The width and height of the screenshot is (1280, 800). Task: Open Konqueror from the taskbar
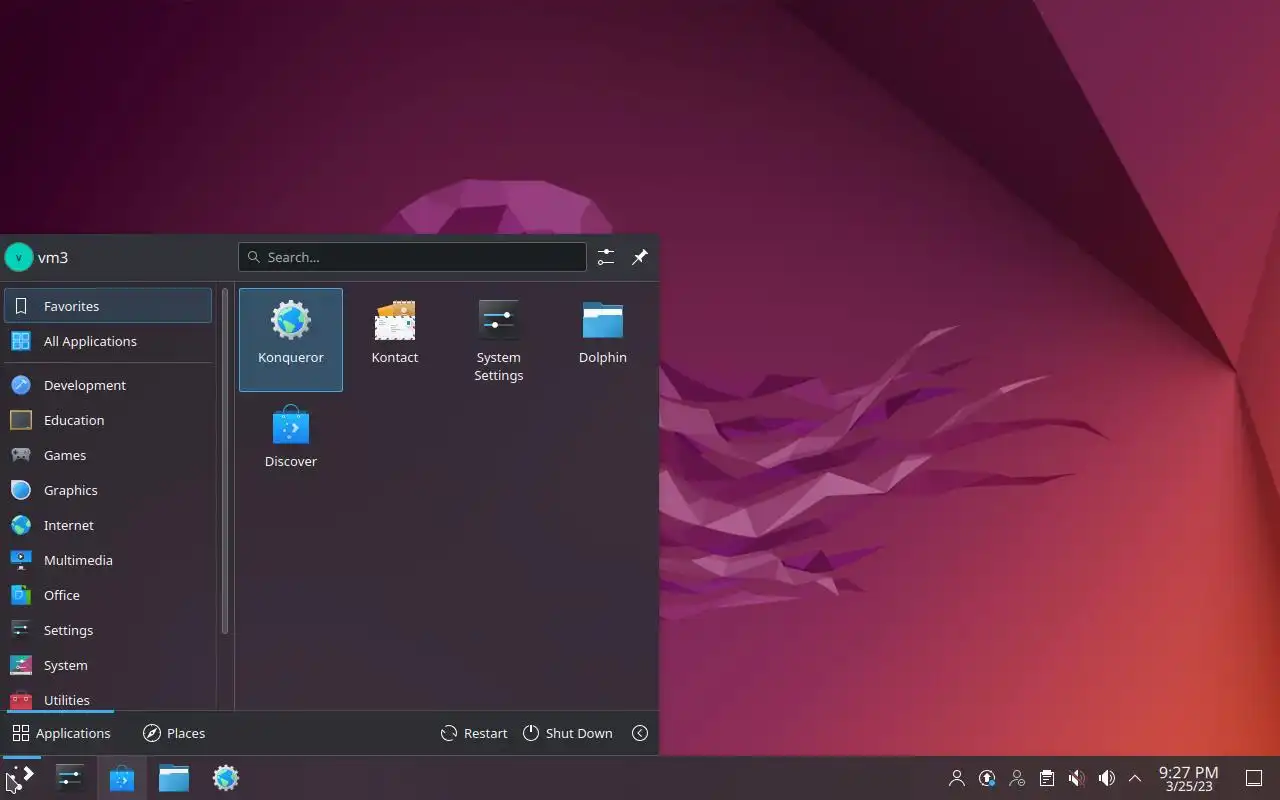pos(226,778)
